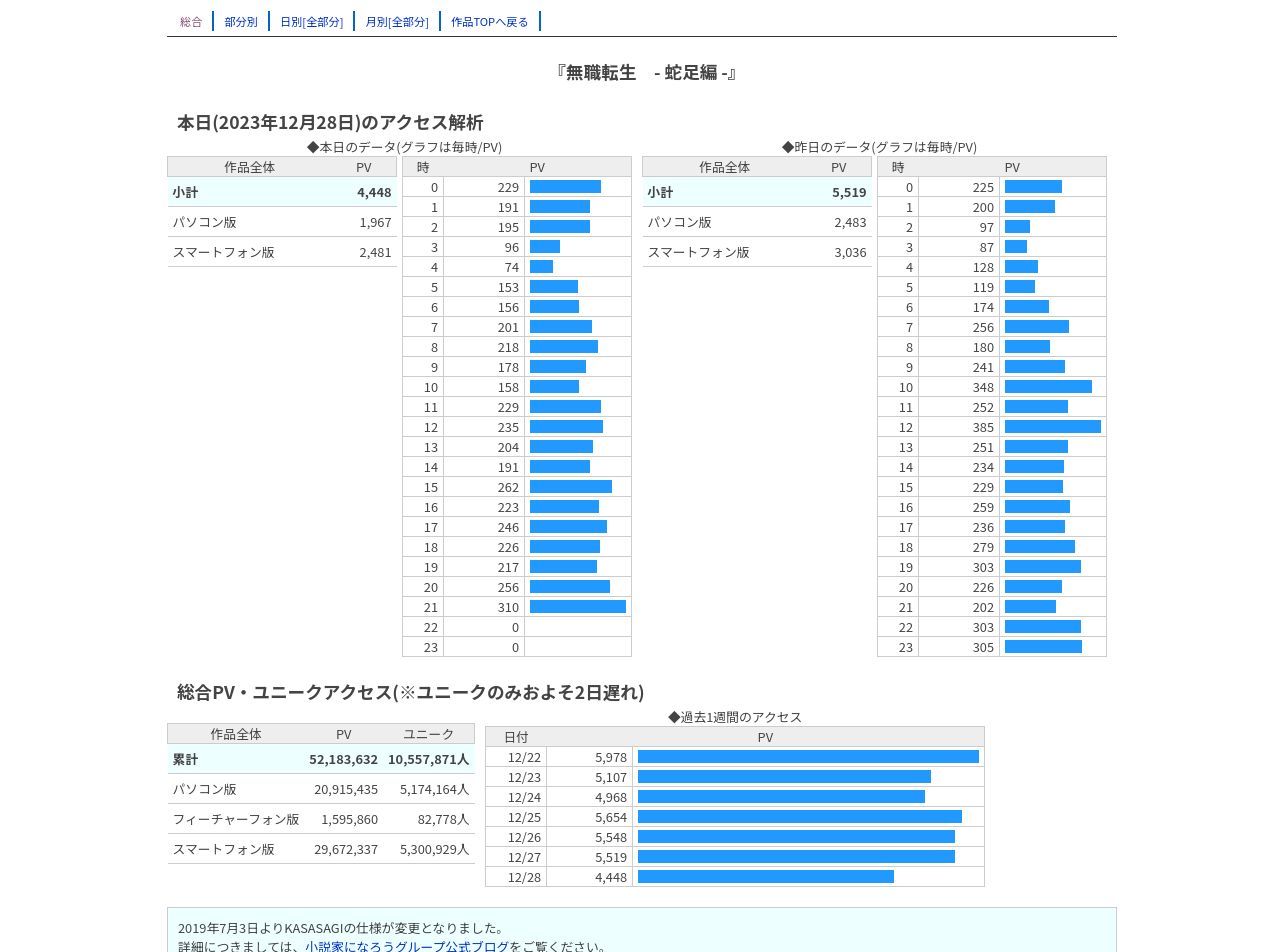Select cumulative PV 52,183,632
The image size is (1284, 952).
click(x=343, y=759)
